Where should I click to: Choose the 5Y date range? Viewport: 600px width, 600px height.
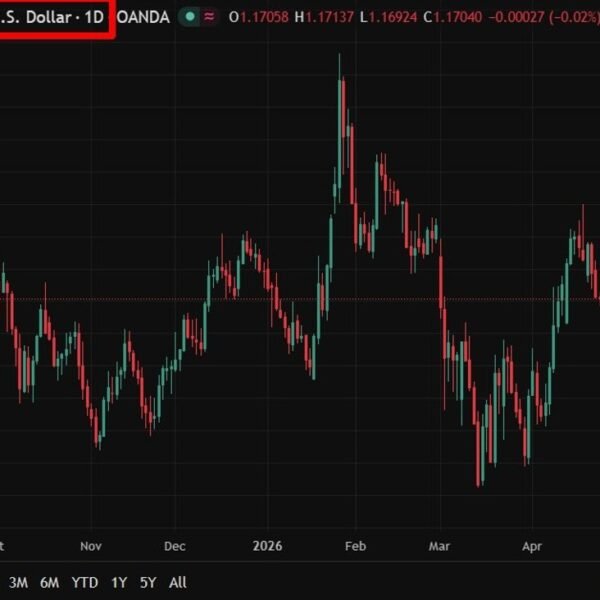[x=148, y=583]
